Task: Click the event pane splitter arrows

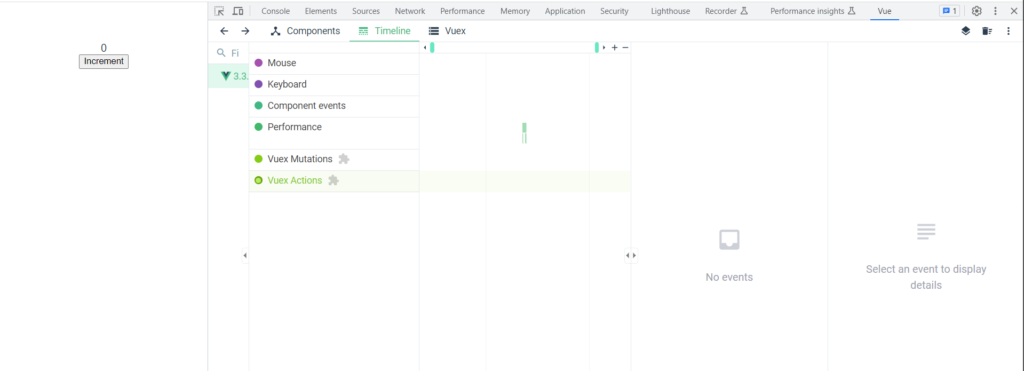Action: pyautogui.click(x=631, y=255)
